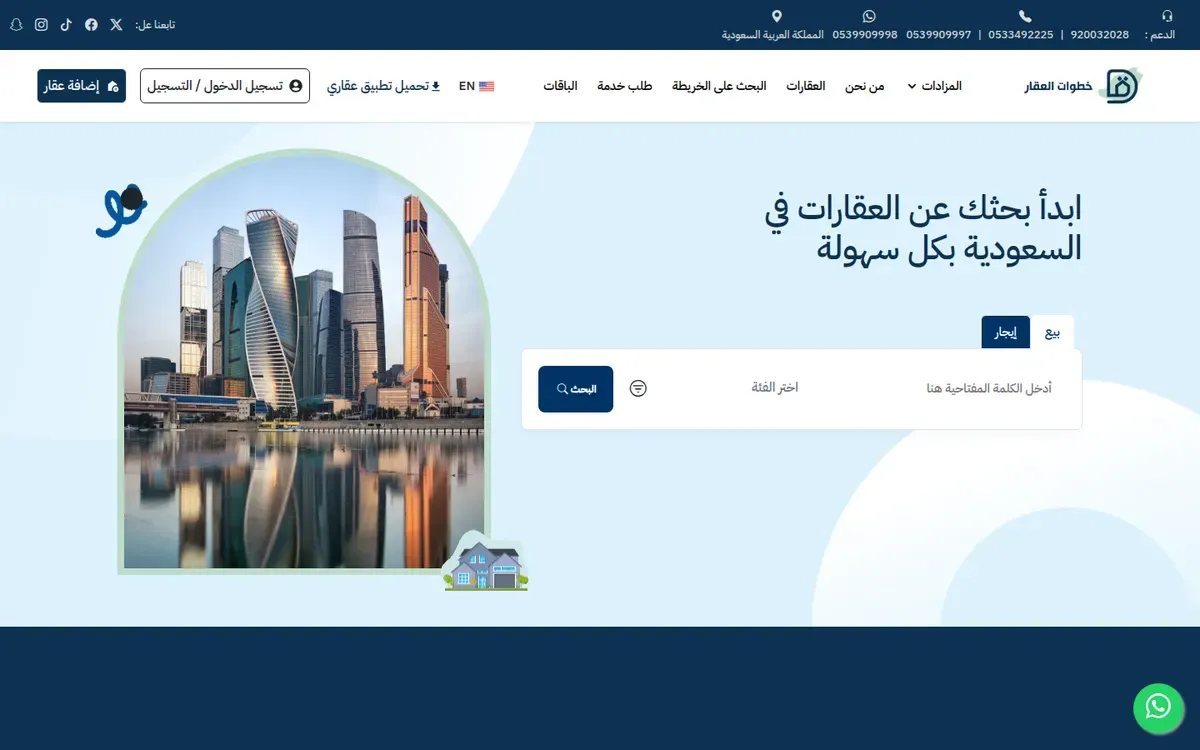1200x750 pixels.
Task: Click the US flag language icon
Action: pos(486,86)
